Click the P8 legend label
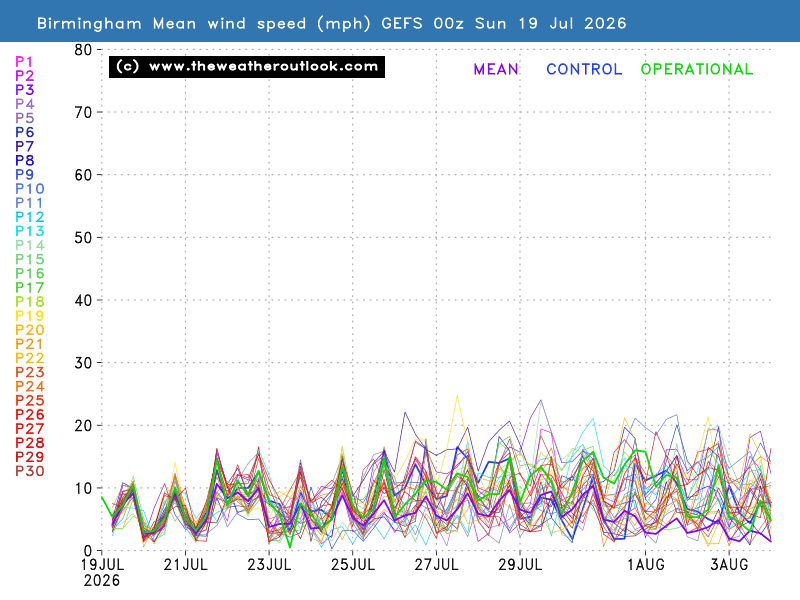The width and height of the screenshot is (800, 600). pos(24,161)
